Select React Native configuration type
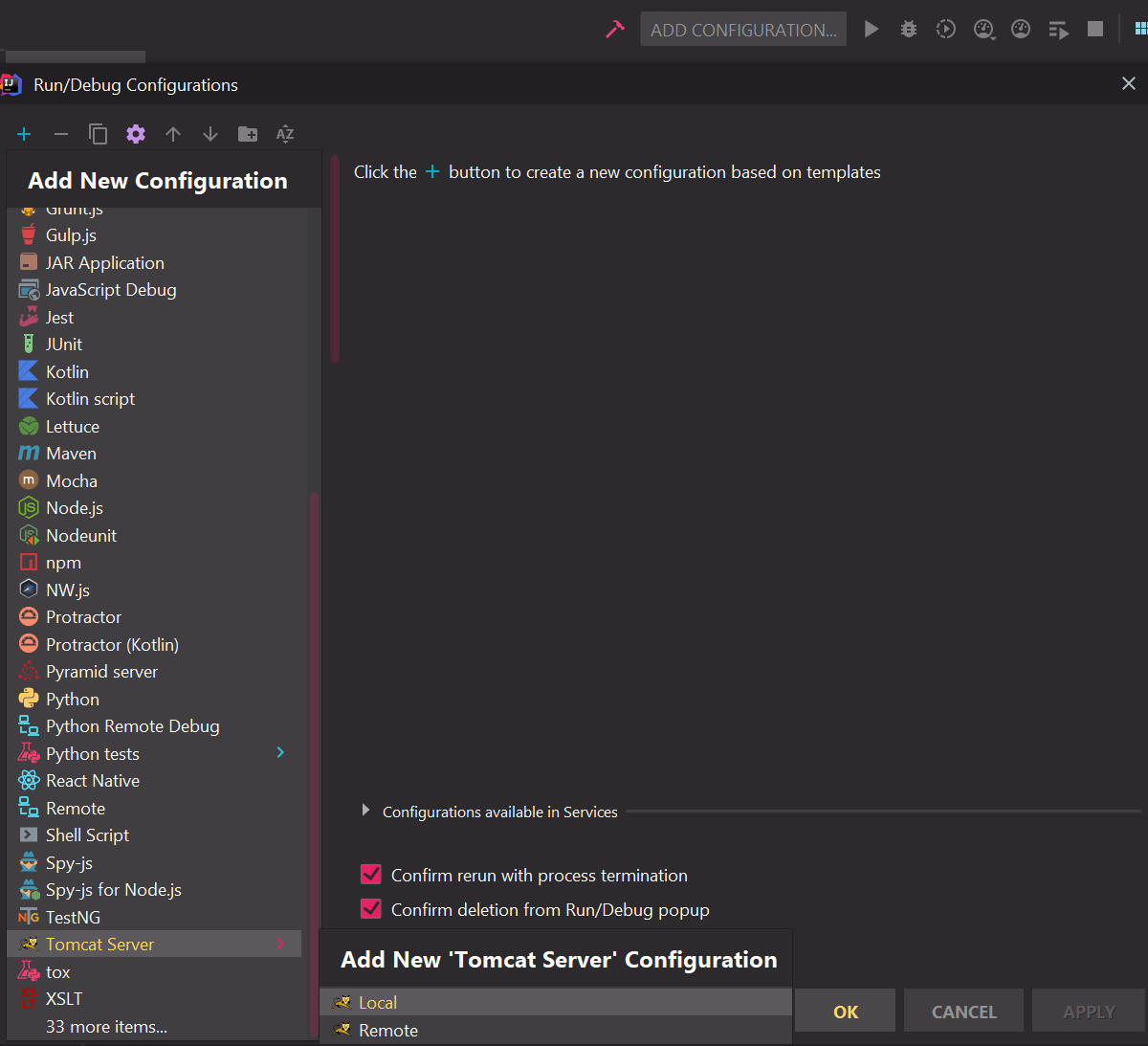 [x=154, y=781]
